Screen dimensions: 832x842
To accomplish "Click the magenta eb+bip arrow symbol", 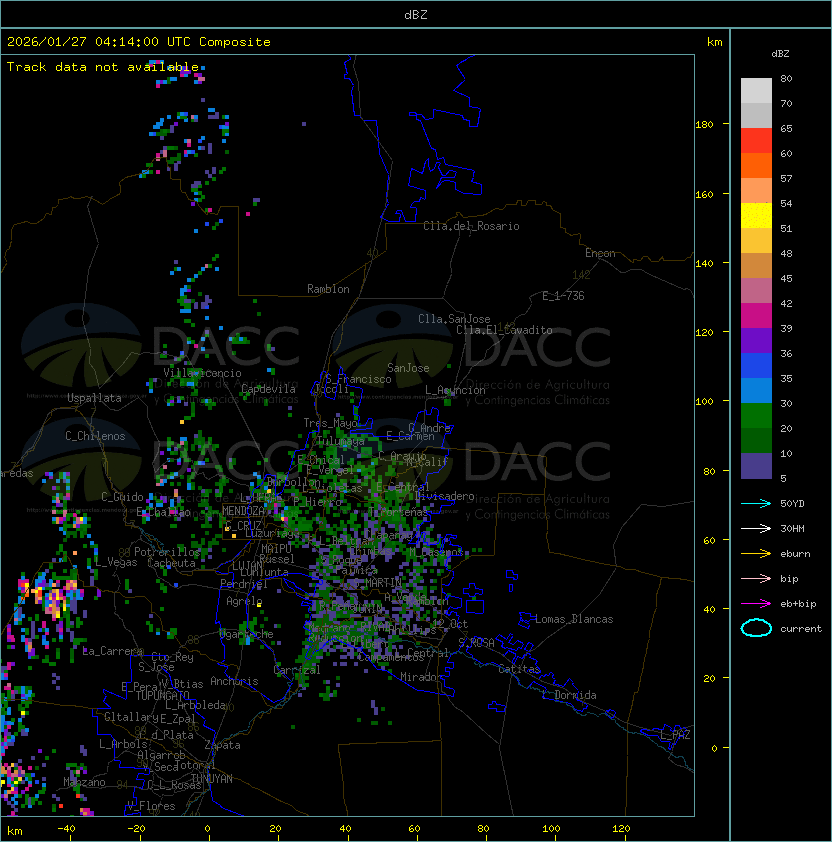I will 756,603.
